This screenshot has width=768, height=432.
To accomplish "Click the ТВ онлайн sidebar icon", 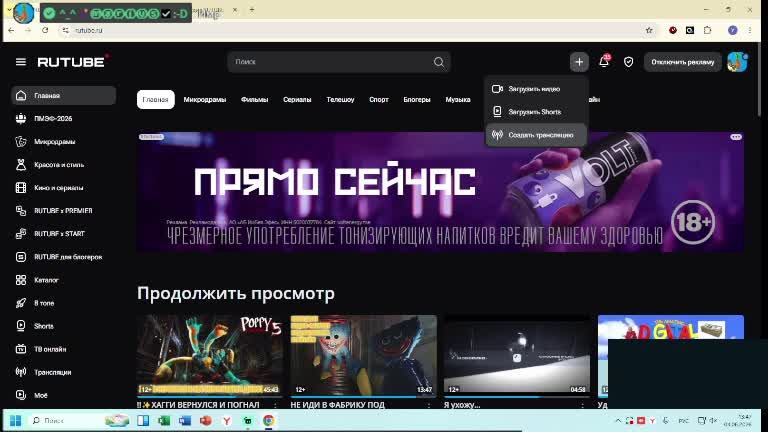I will pyautogui.click(x=21, y=349).
